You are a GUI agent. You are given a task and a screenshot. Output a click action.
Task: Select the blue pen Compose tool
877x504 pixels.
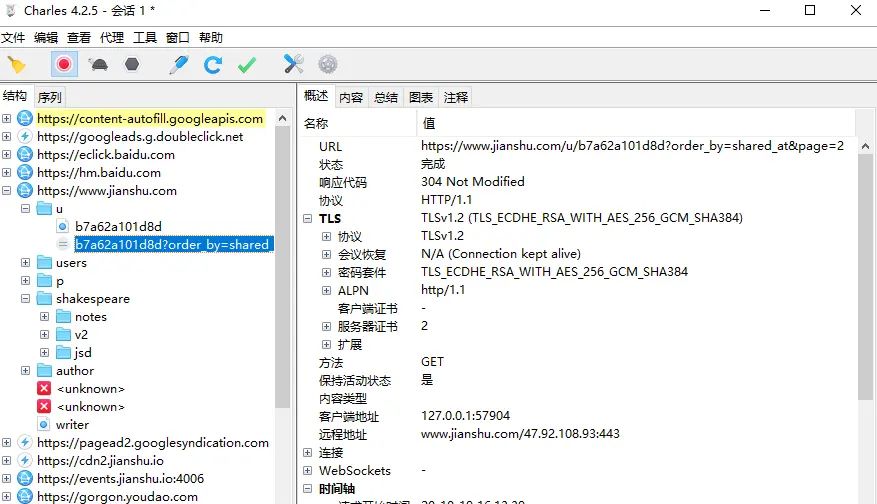tap(179, 64)
